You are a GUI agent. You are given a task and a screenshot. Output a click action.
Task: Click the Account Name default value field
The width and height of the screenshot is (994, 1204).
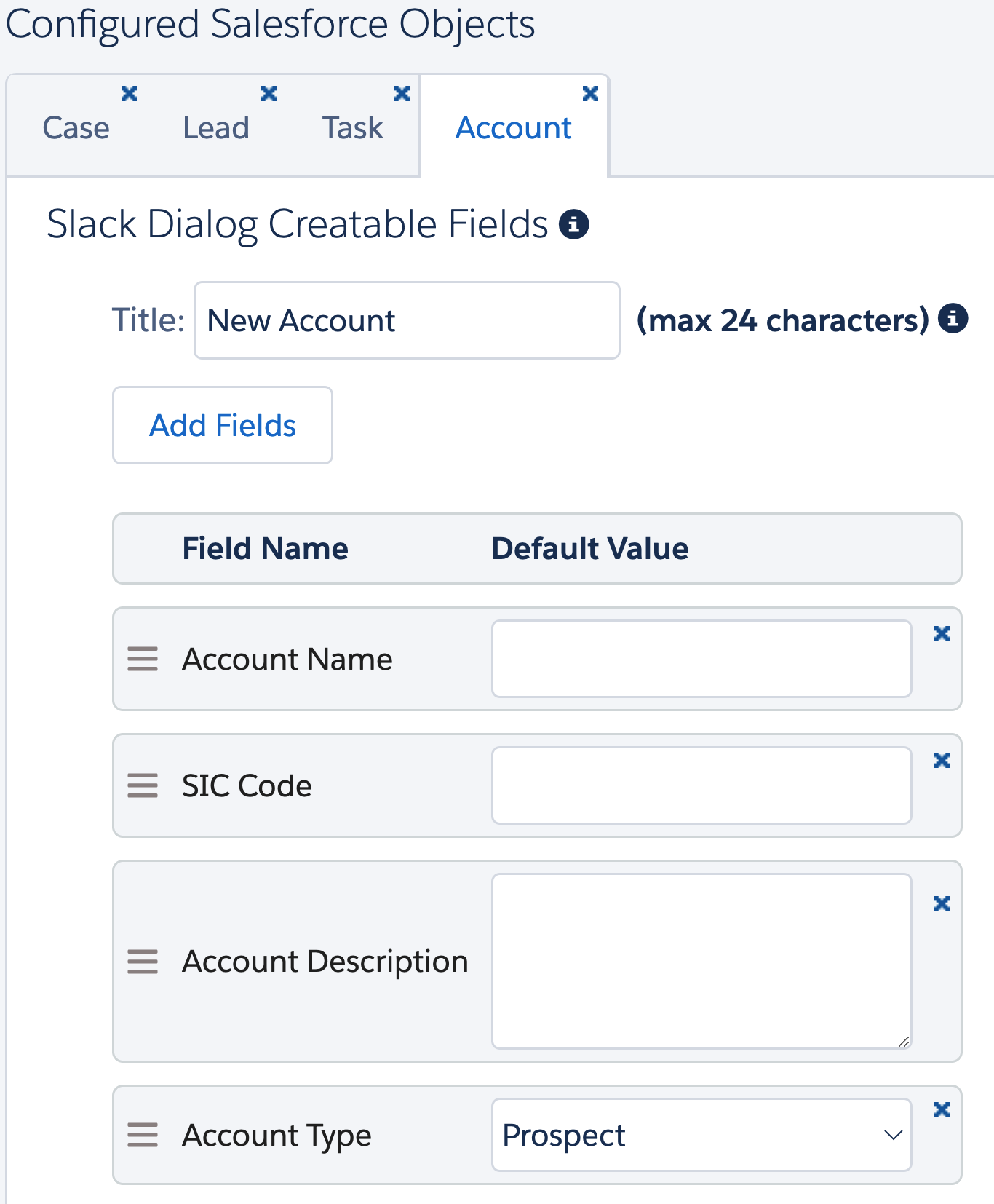701,659
